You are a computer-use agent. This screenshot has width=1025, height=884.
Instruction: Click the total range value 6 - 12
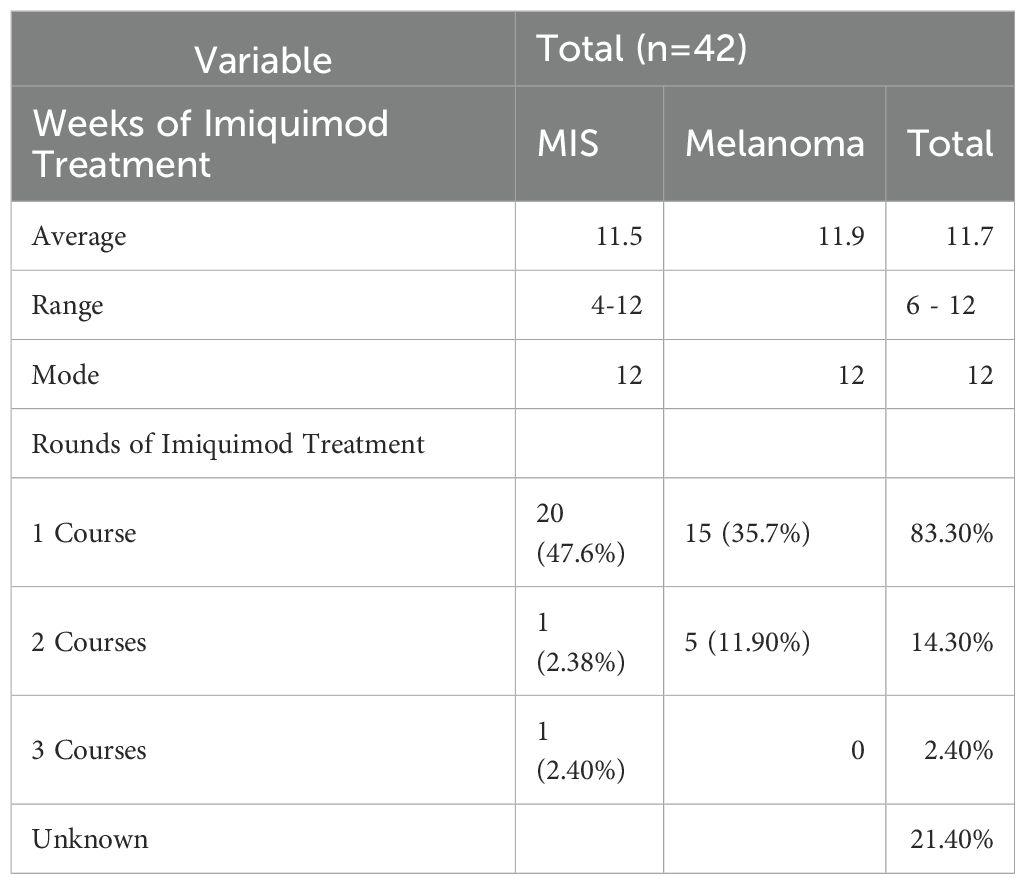pos(940,305)
